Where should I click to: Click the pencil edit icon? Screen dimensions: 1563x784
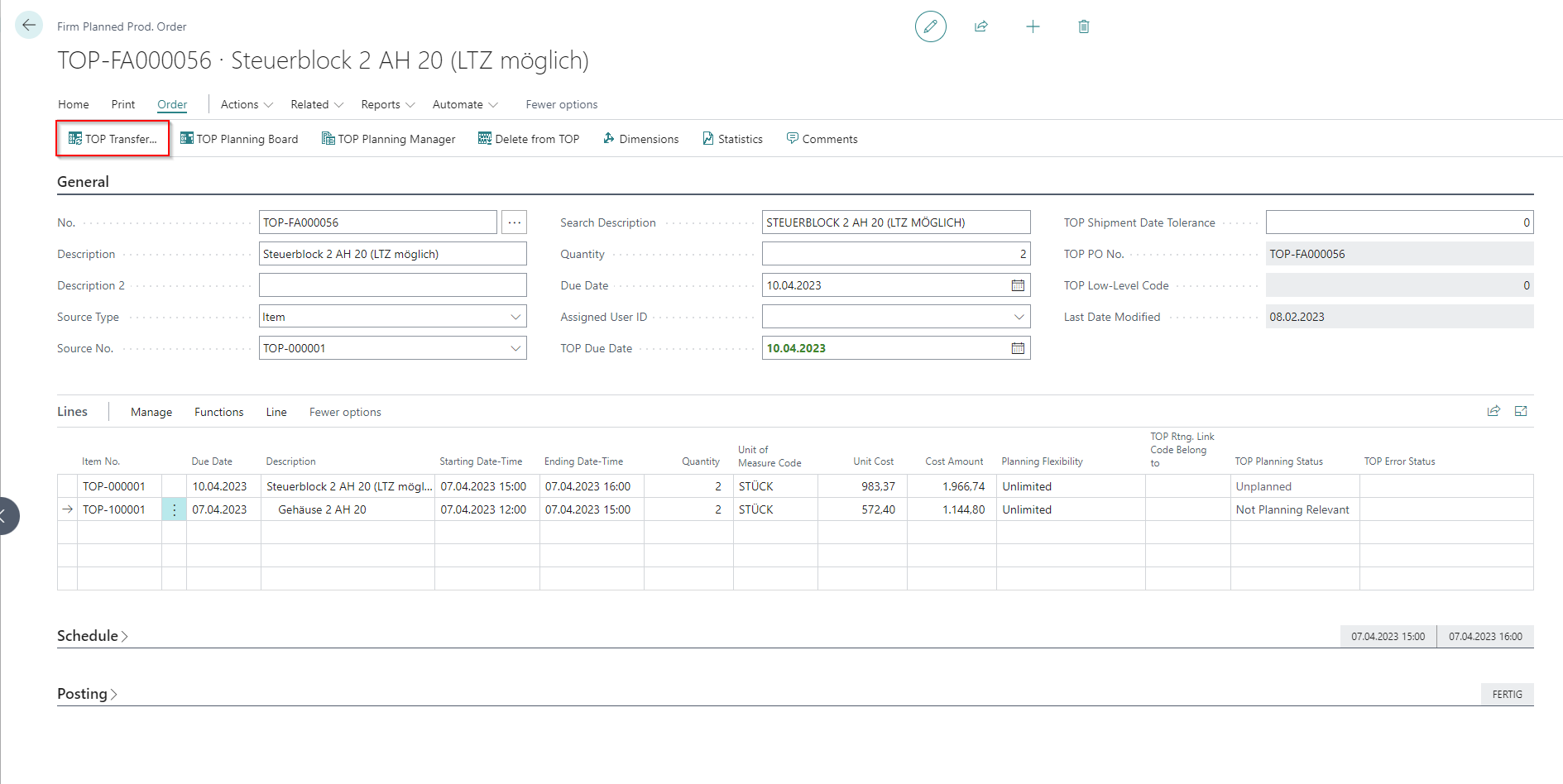pyautogui.click(x=930, y=26)
